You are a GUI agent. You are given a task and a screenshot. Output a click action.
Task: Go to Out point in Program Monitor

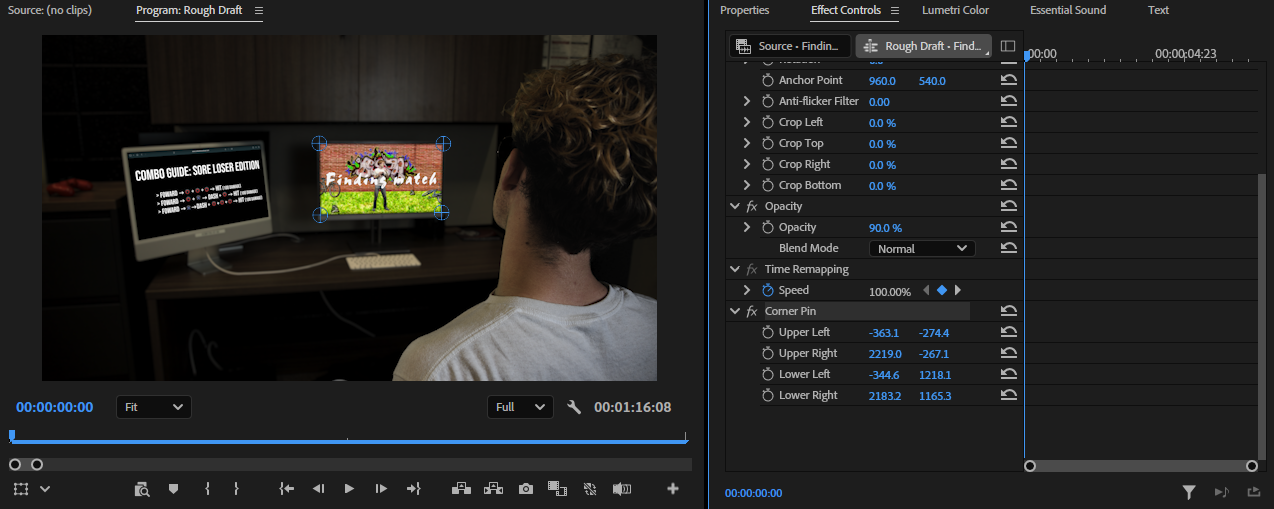[x=414, y=489]
